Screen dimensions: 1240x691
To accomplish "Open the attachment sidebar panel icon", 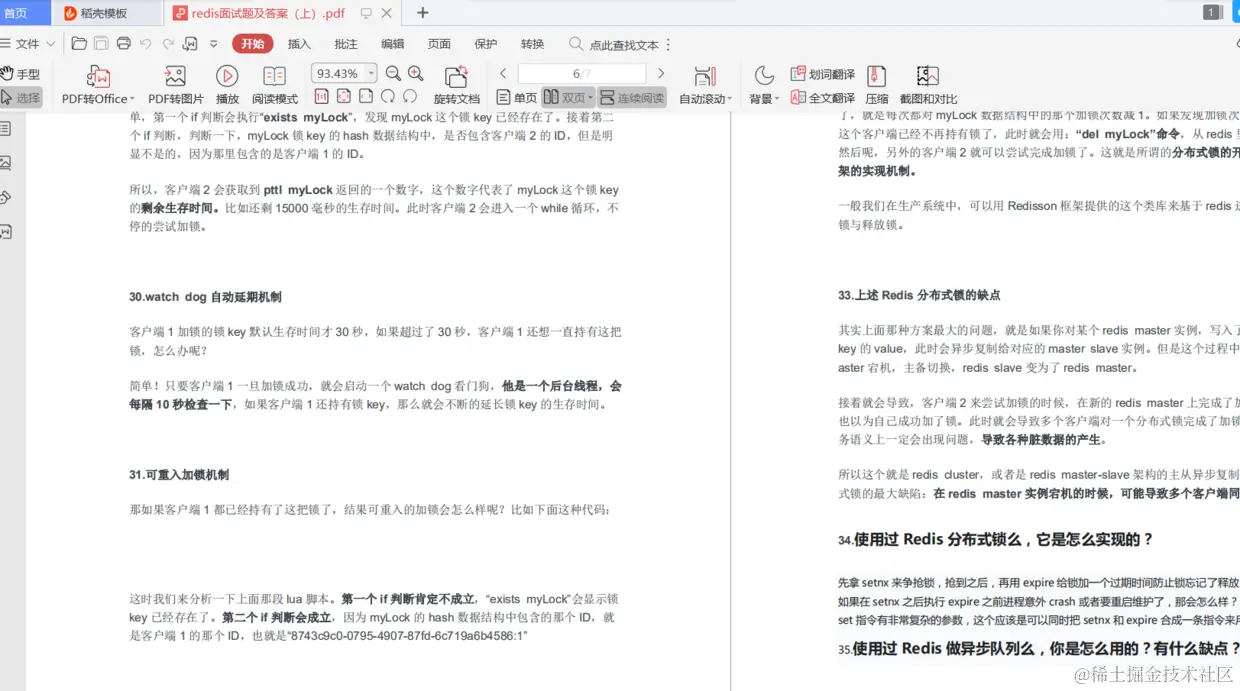I will tap(5, 197).
